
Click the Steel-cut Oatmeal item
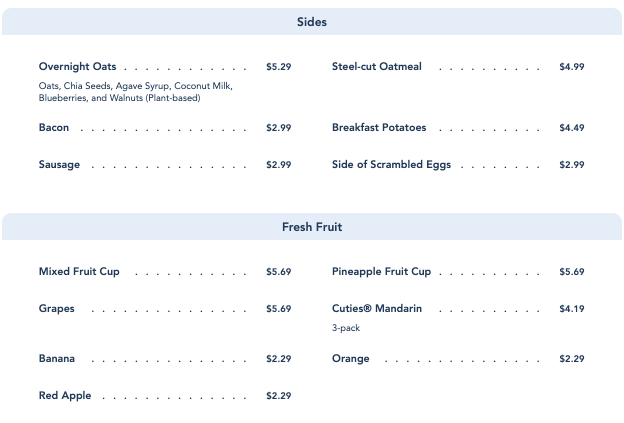[377, 67]
